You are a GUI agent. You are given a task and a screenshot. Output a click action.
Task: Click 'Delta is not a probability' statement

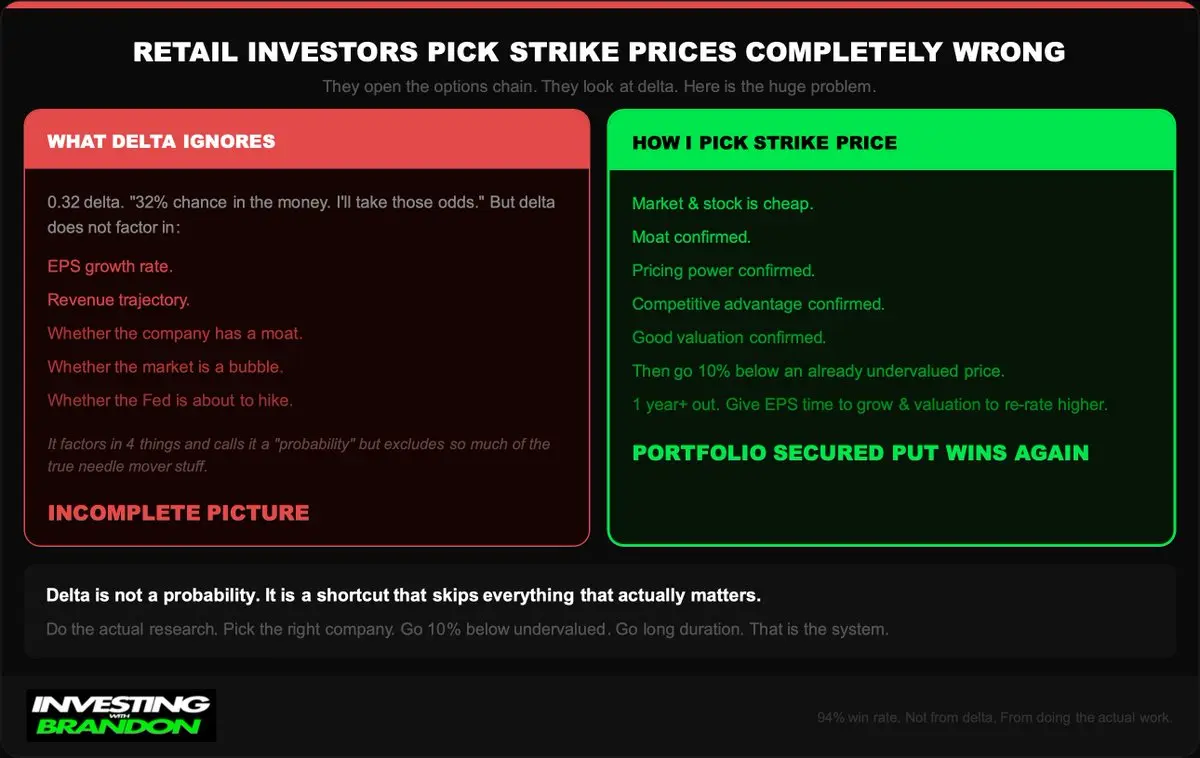(404, 595)
